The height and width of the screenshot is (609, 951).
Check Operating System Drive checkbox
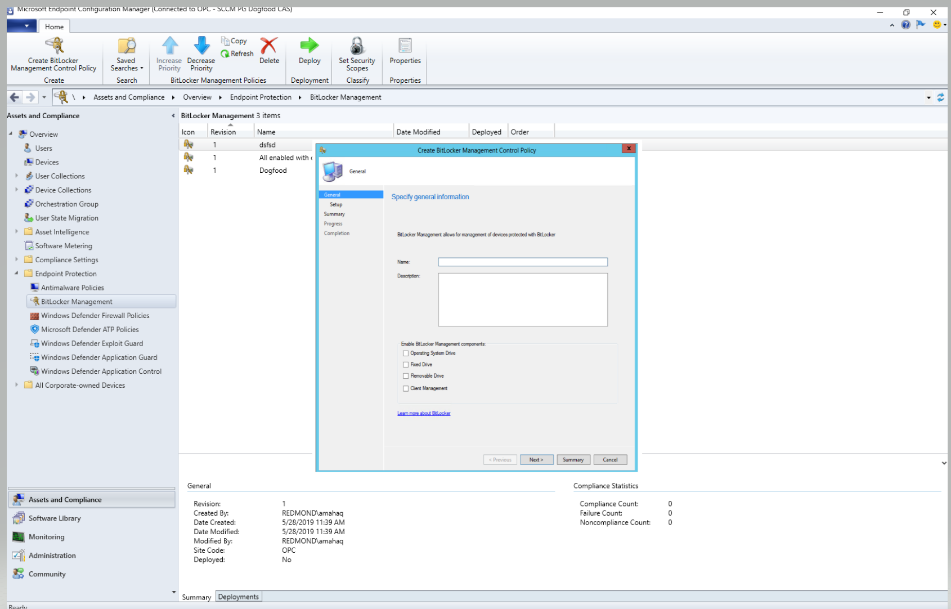[406, 353]
